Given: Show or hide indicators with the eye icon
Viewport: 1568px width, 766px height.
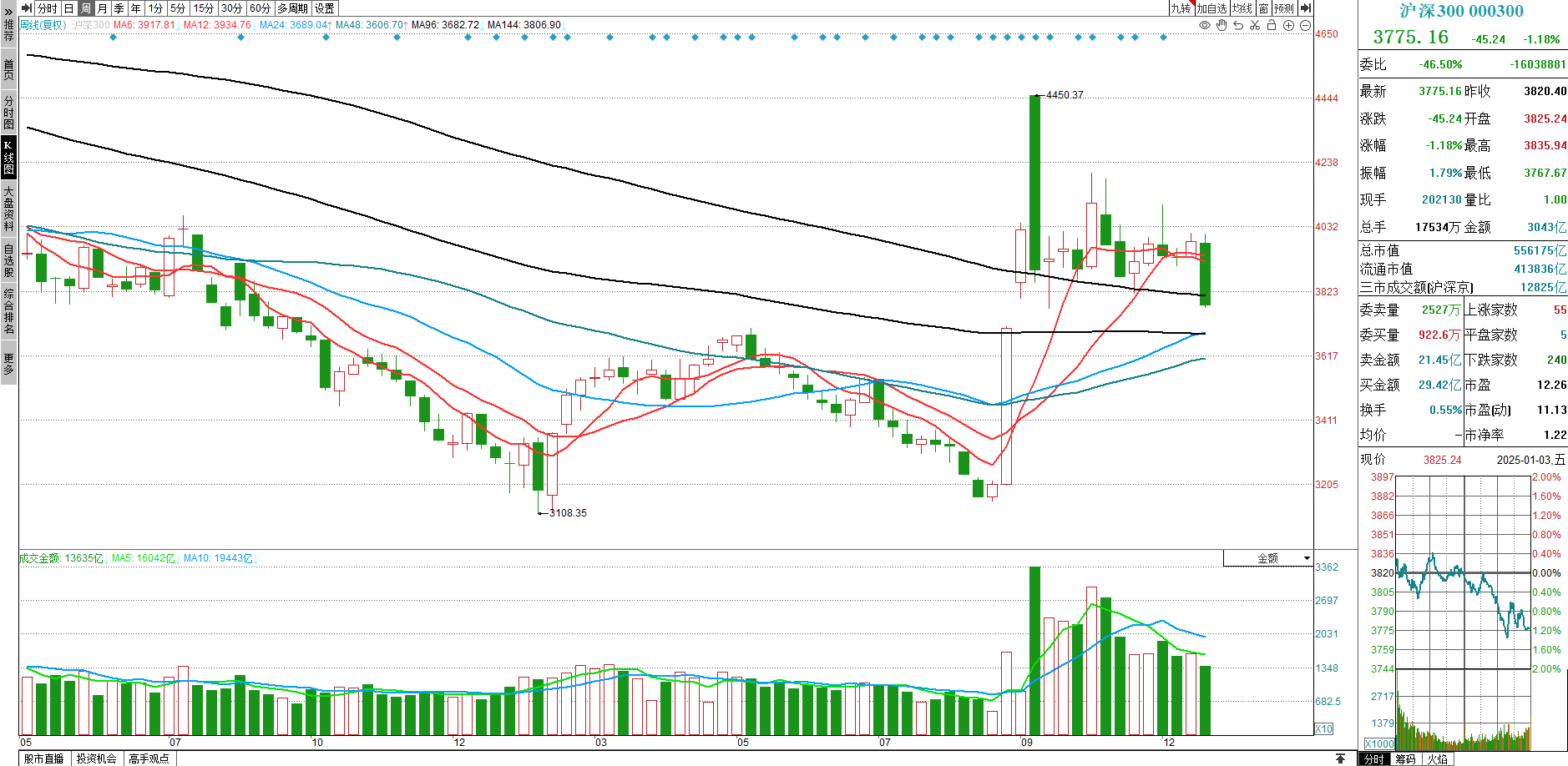Looking at the screenshot, I should 1205,26.
